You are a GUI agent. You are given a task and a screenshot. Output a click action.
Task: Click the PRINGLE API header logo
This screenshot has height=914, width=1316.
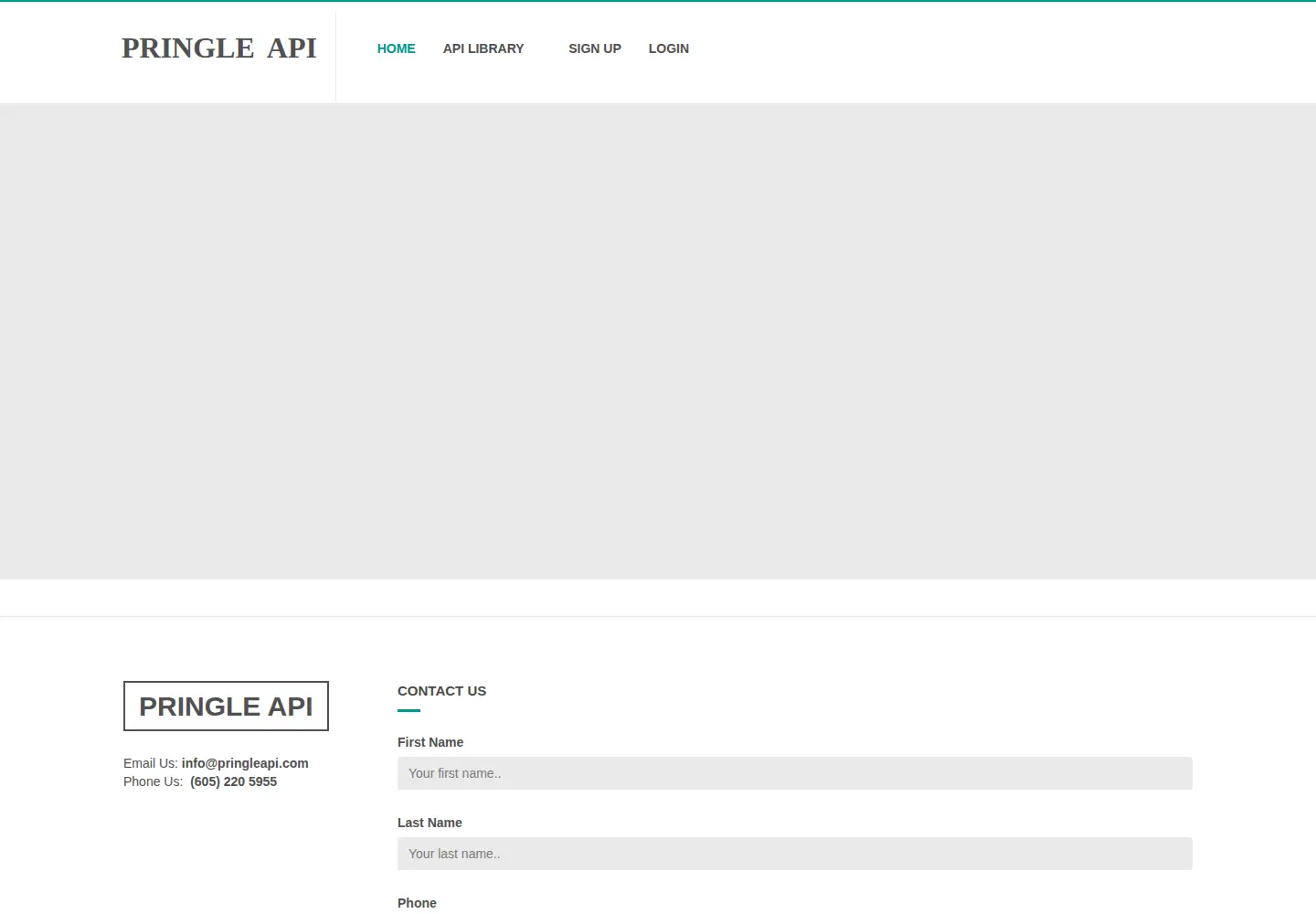[219, 48]
